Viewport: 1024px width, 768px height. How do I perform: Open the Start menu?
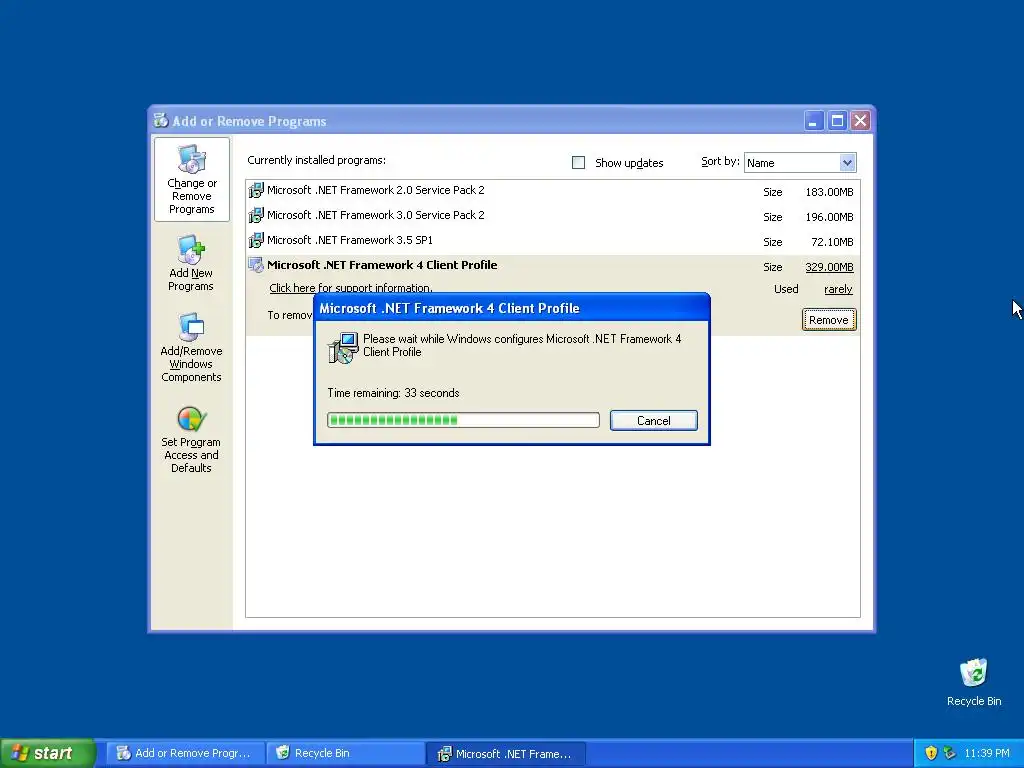(47, 753)
